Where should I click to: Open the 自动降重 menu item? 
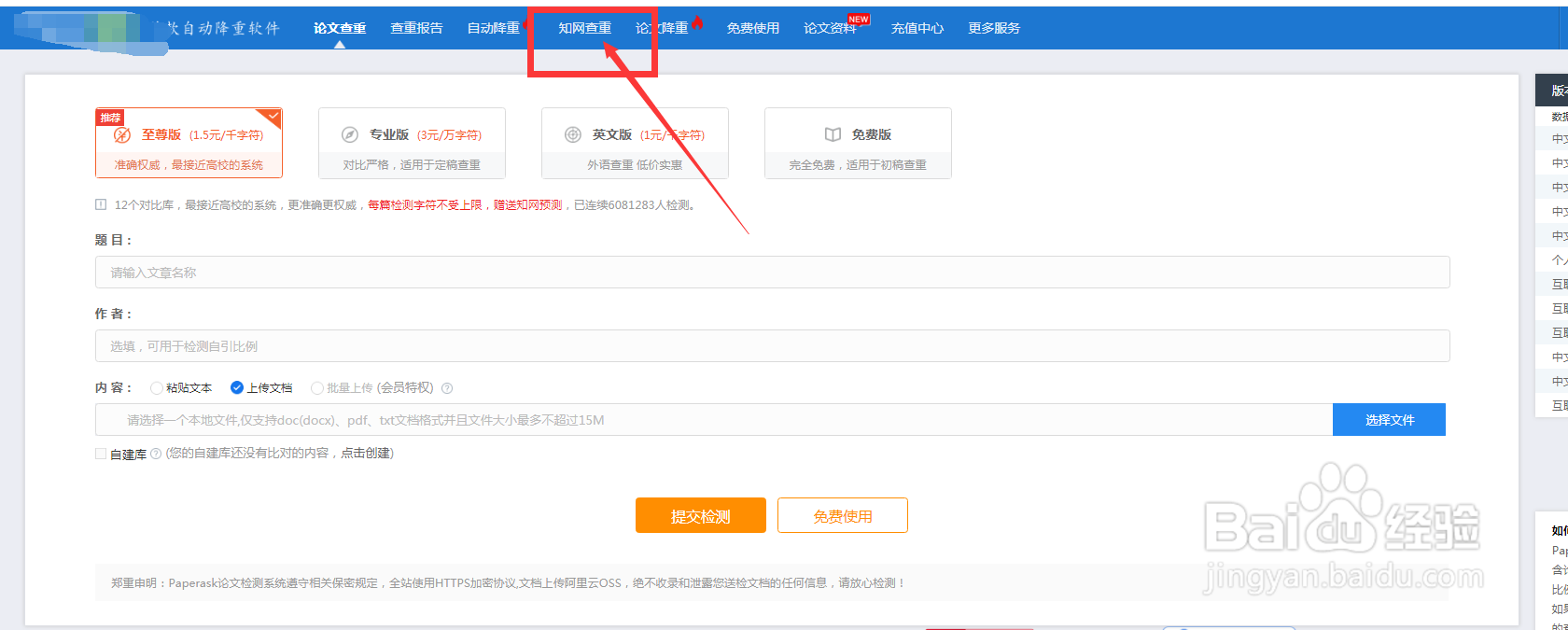click(x=494, y=28)
